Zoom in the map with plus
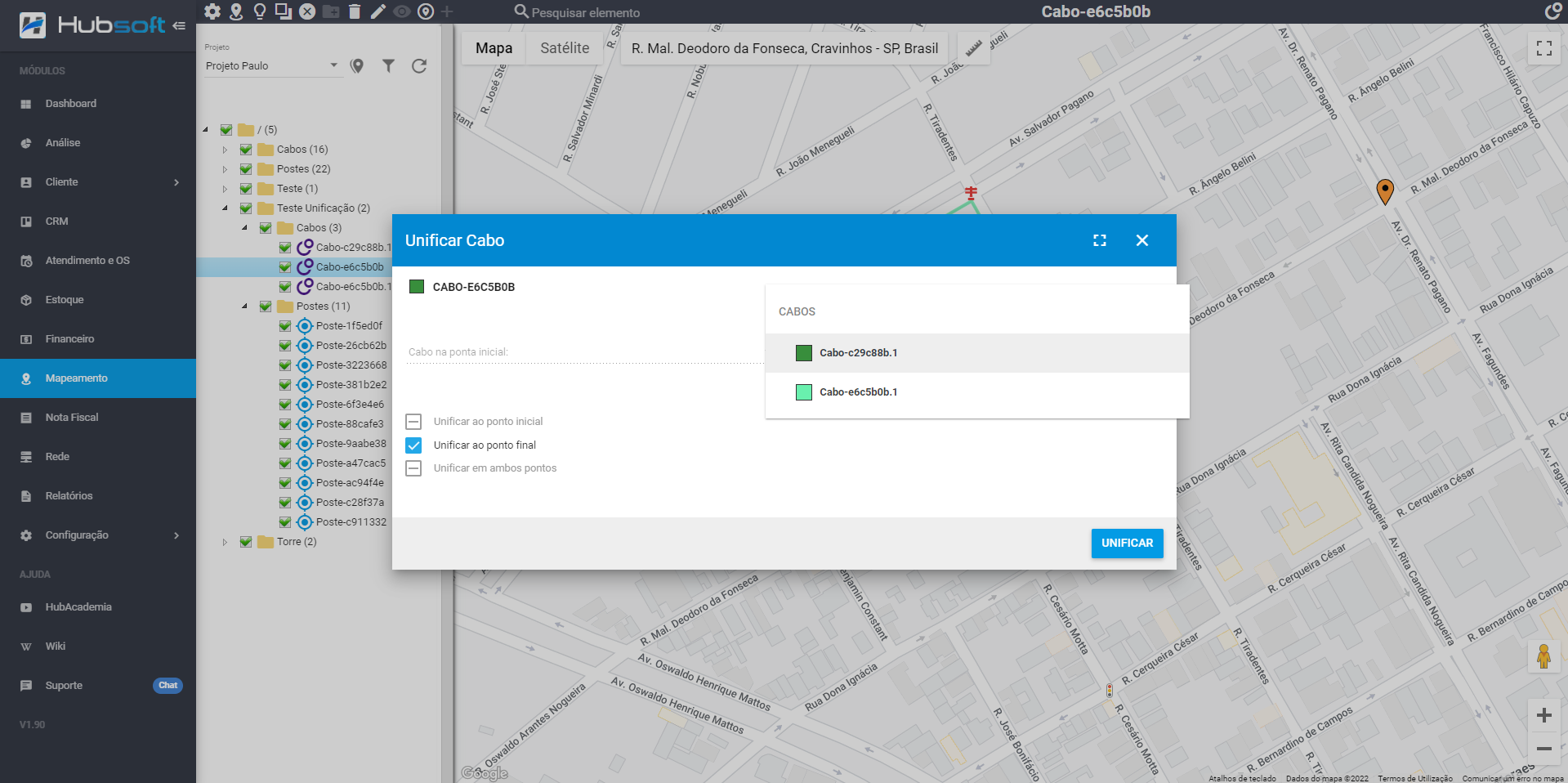 [x=1543, y=716]
